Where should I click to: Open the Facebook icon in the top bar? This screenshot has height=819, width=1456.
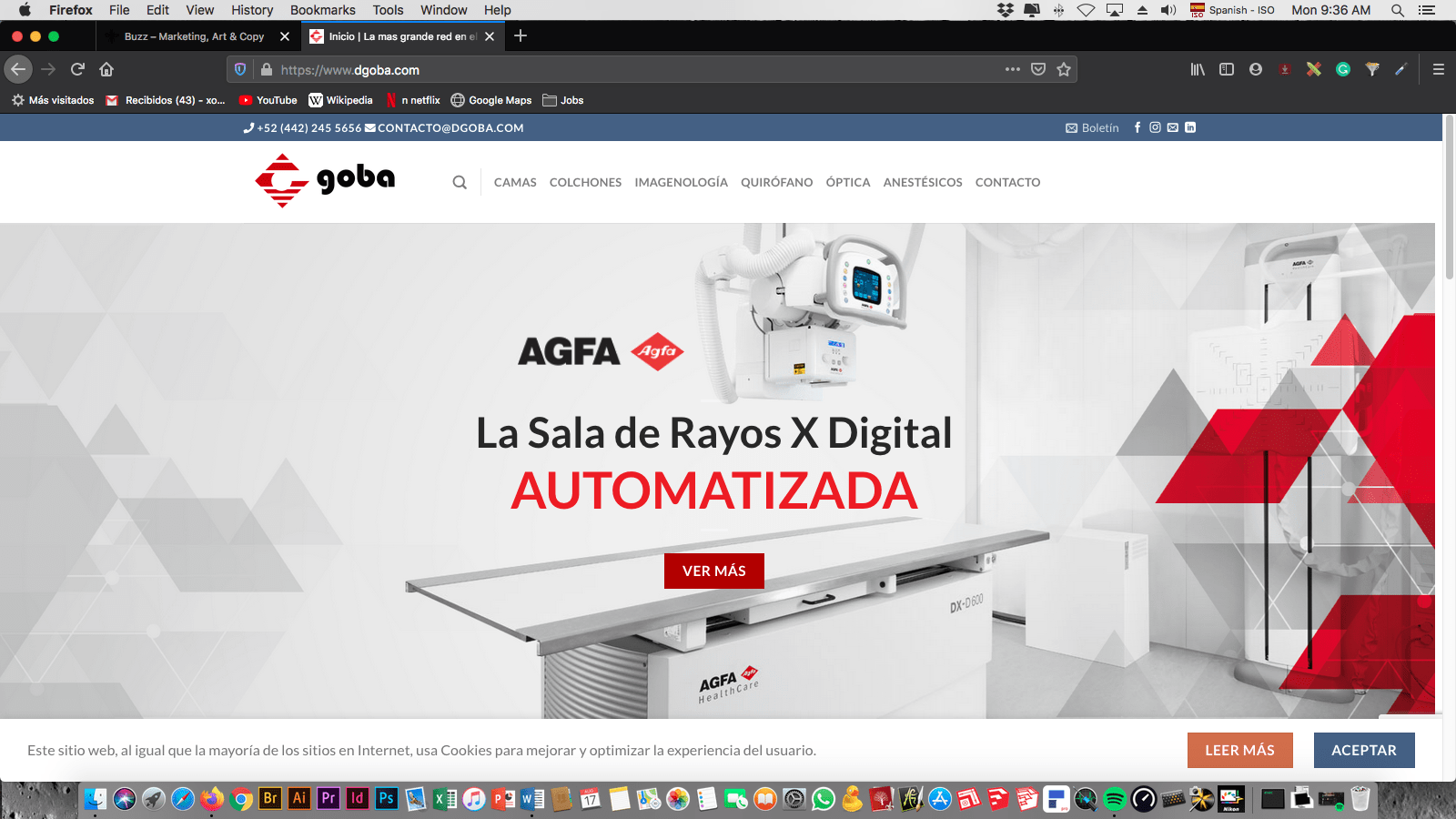tap(1137, 127)
